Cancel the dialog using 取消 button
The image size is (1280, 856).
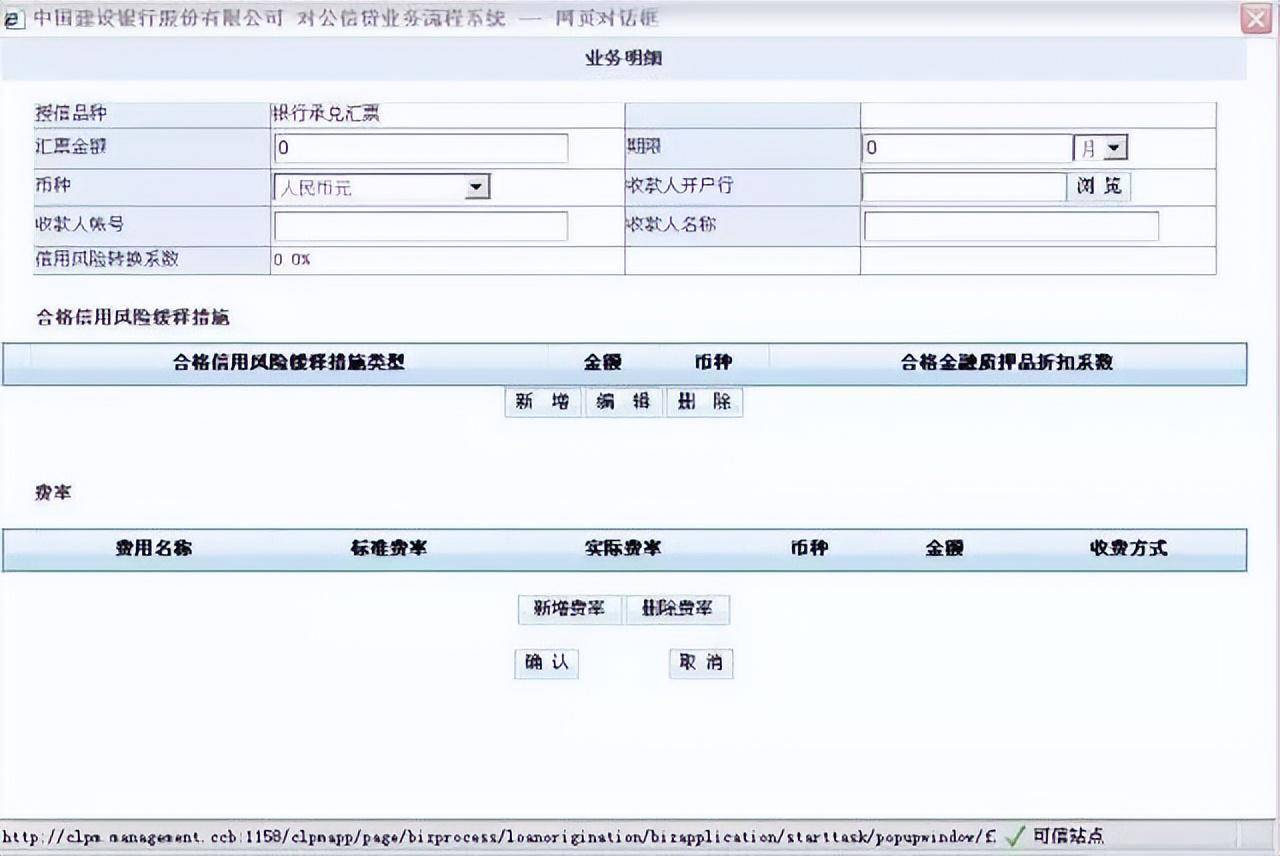pyautogui.click(x=700, y=663)
